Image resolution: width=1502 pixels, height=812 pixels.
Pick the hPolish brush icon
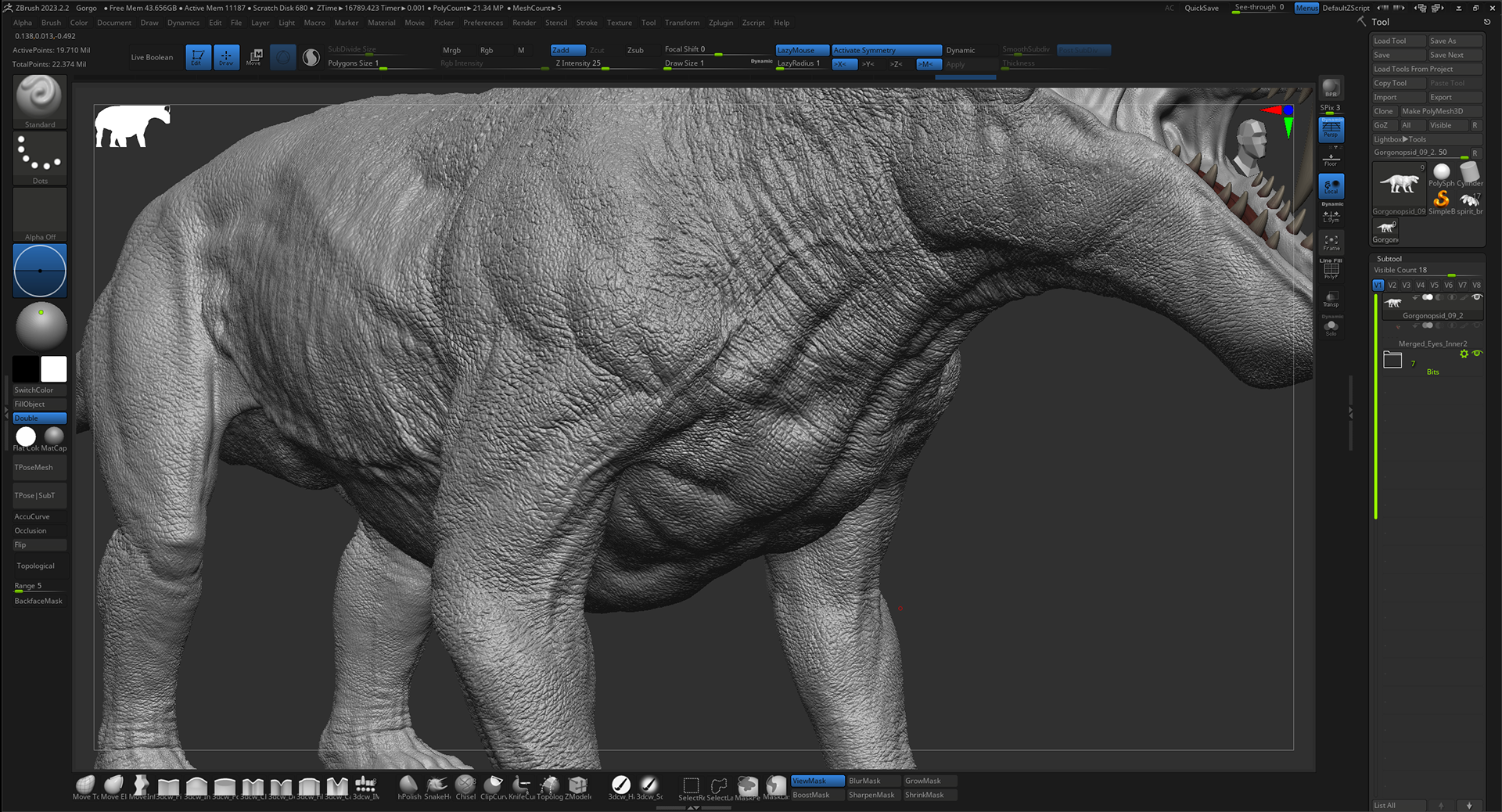pyautogui.click(x=408, y=785)
